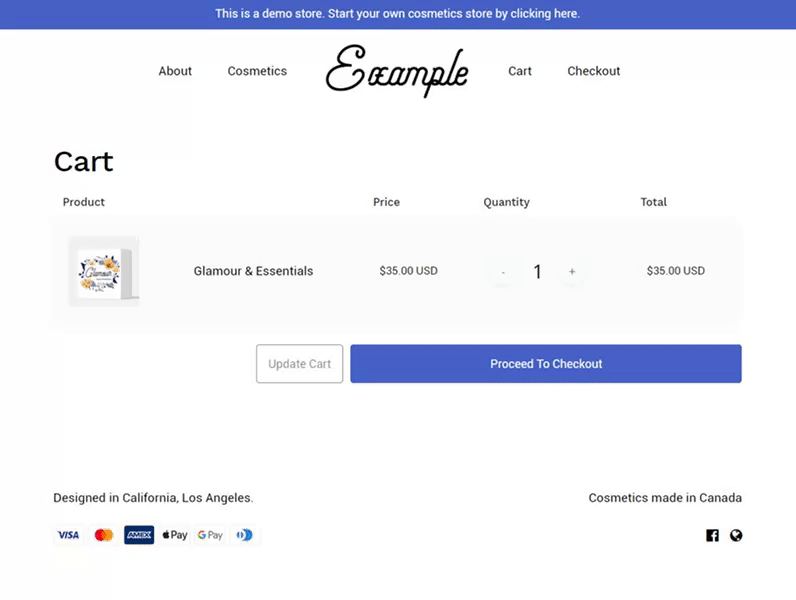Click the Visa payment icon
The height and width of the screenshot is (600, 796).
pos(69,535)
